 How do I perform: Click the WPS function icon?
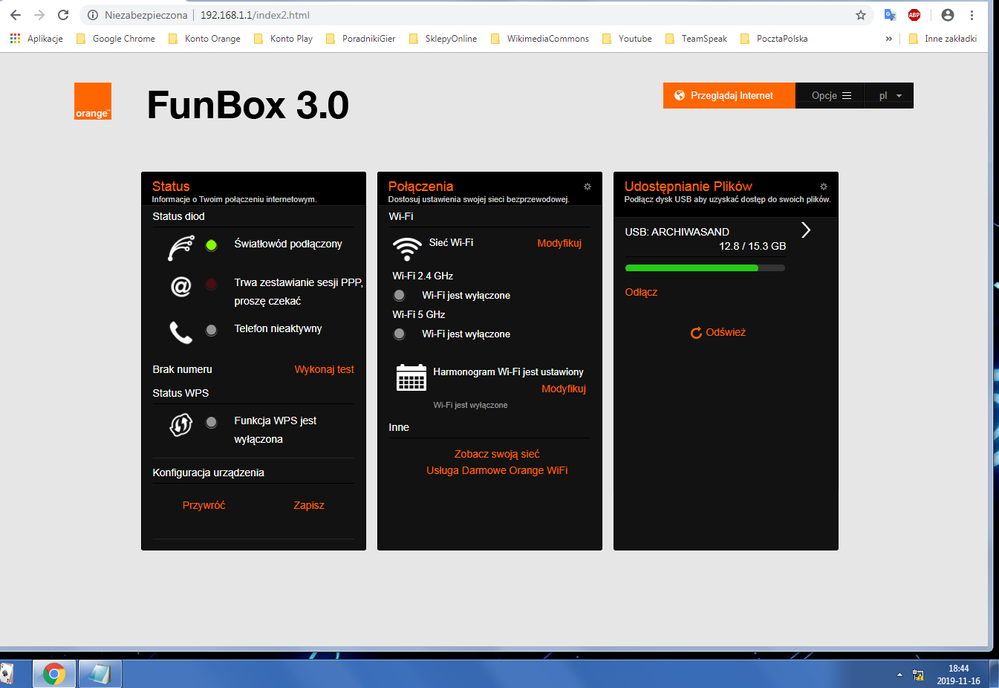coord(181,424)
